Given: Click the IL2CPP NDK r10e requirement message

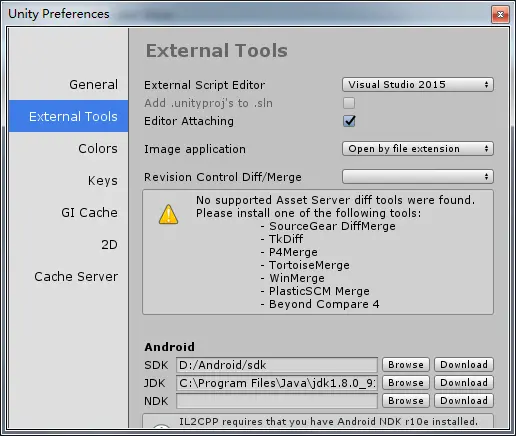Looking at the screenshot, I should click(328, 422).
